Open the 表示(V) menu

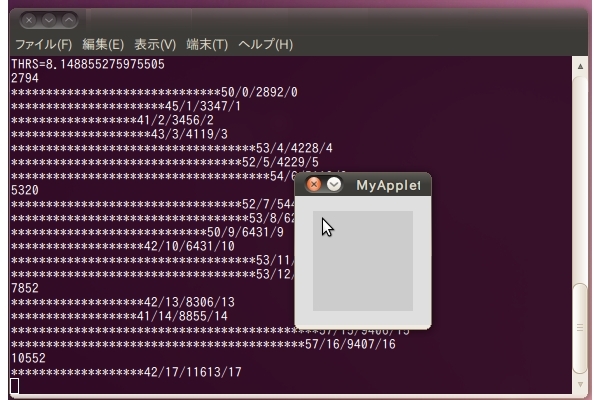coord(155,45)
